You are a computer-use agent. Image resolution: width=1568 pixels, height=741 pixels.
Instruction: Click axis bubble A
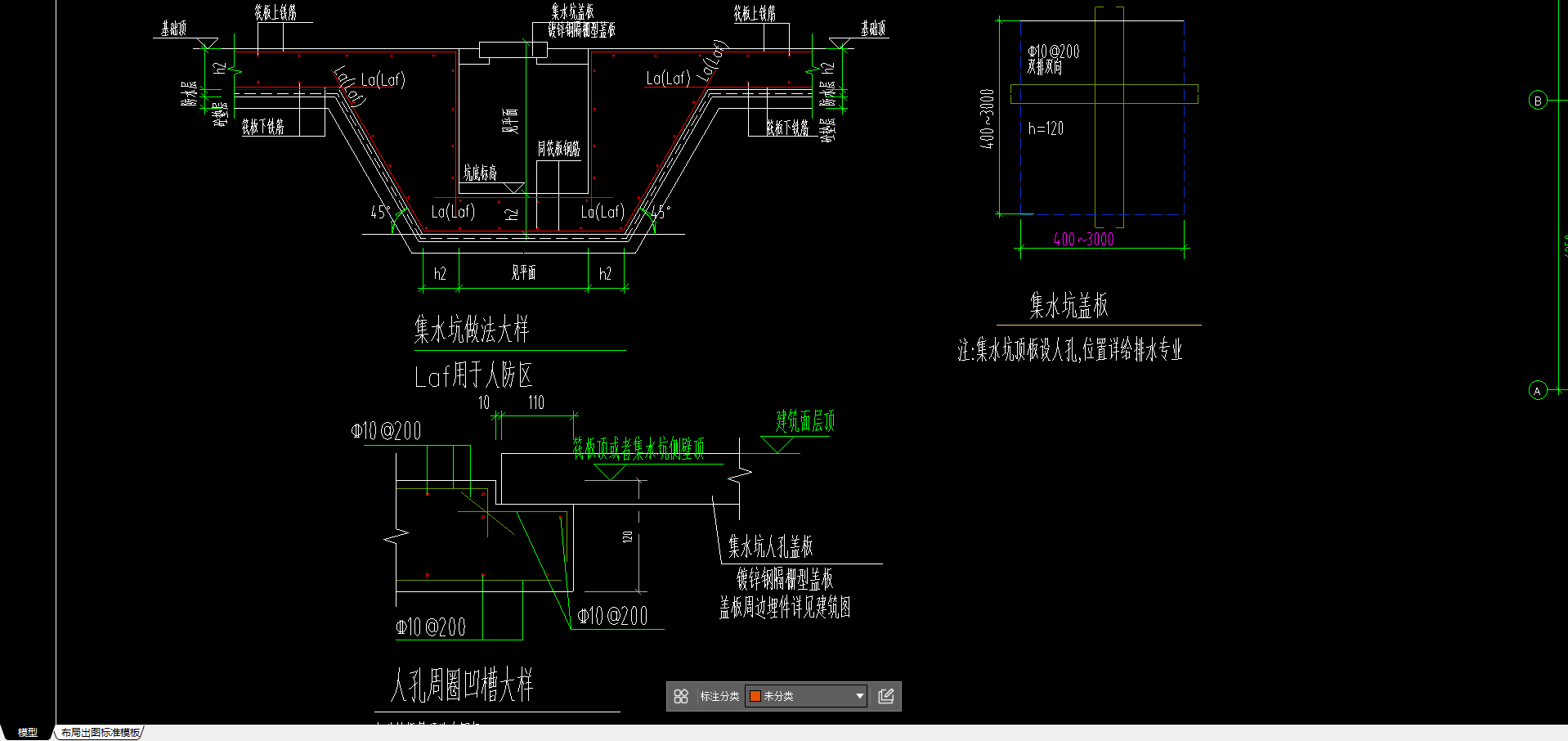pos(1537,391)
